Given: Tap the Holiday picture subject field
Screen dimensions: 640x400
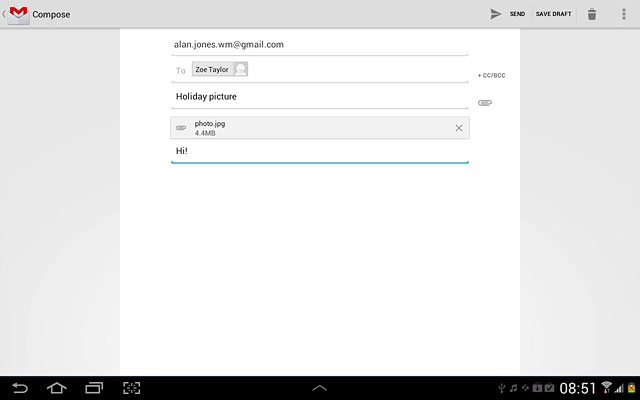Looking at the screenshot, I should click(318, 97).
